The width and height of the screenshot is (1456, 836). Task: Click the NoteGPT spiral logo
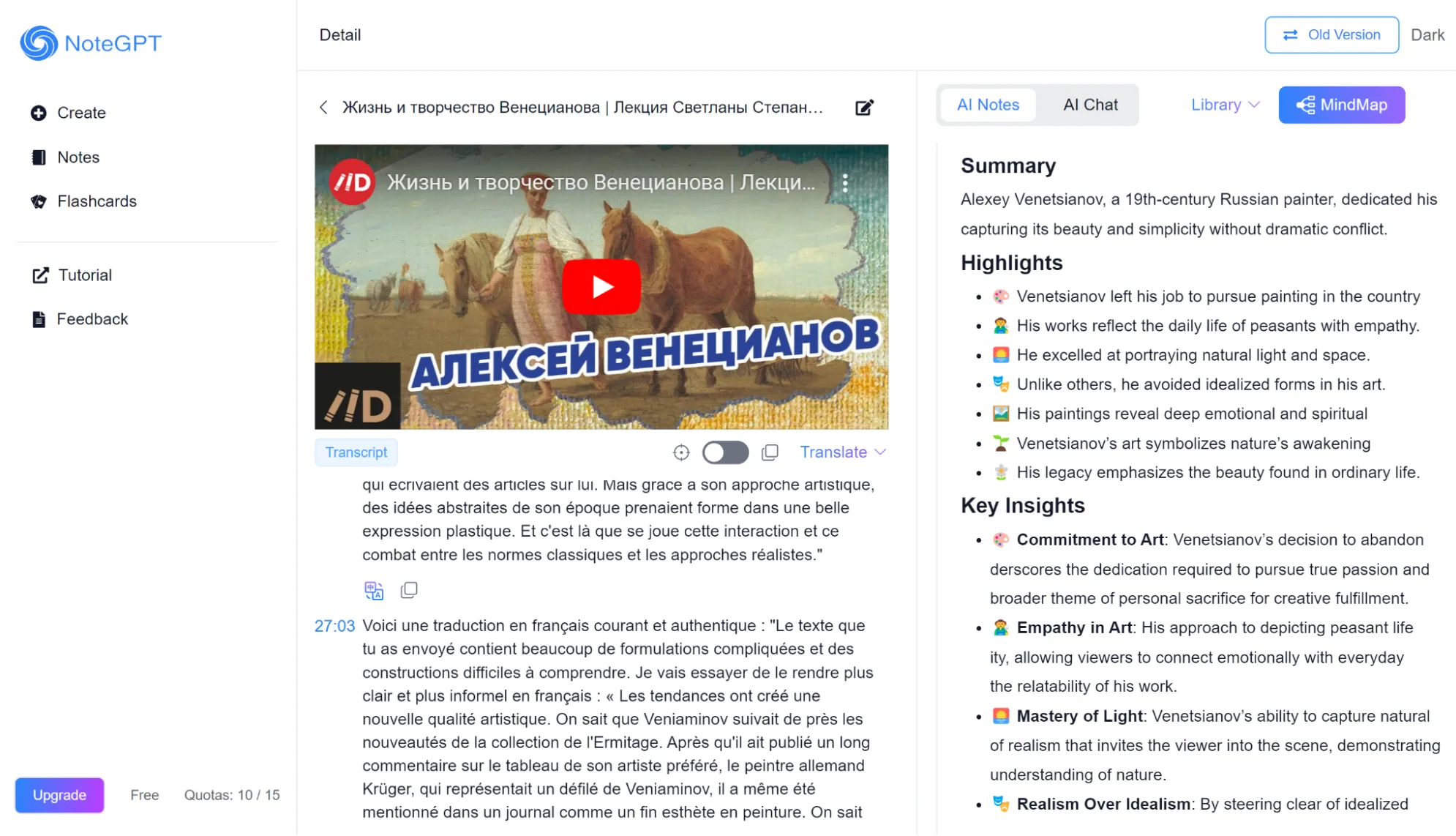tap(39, 43)
